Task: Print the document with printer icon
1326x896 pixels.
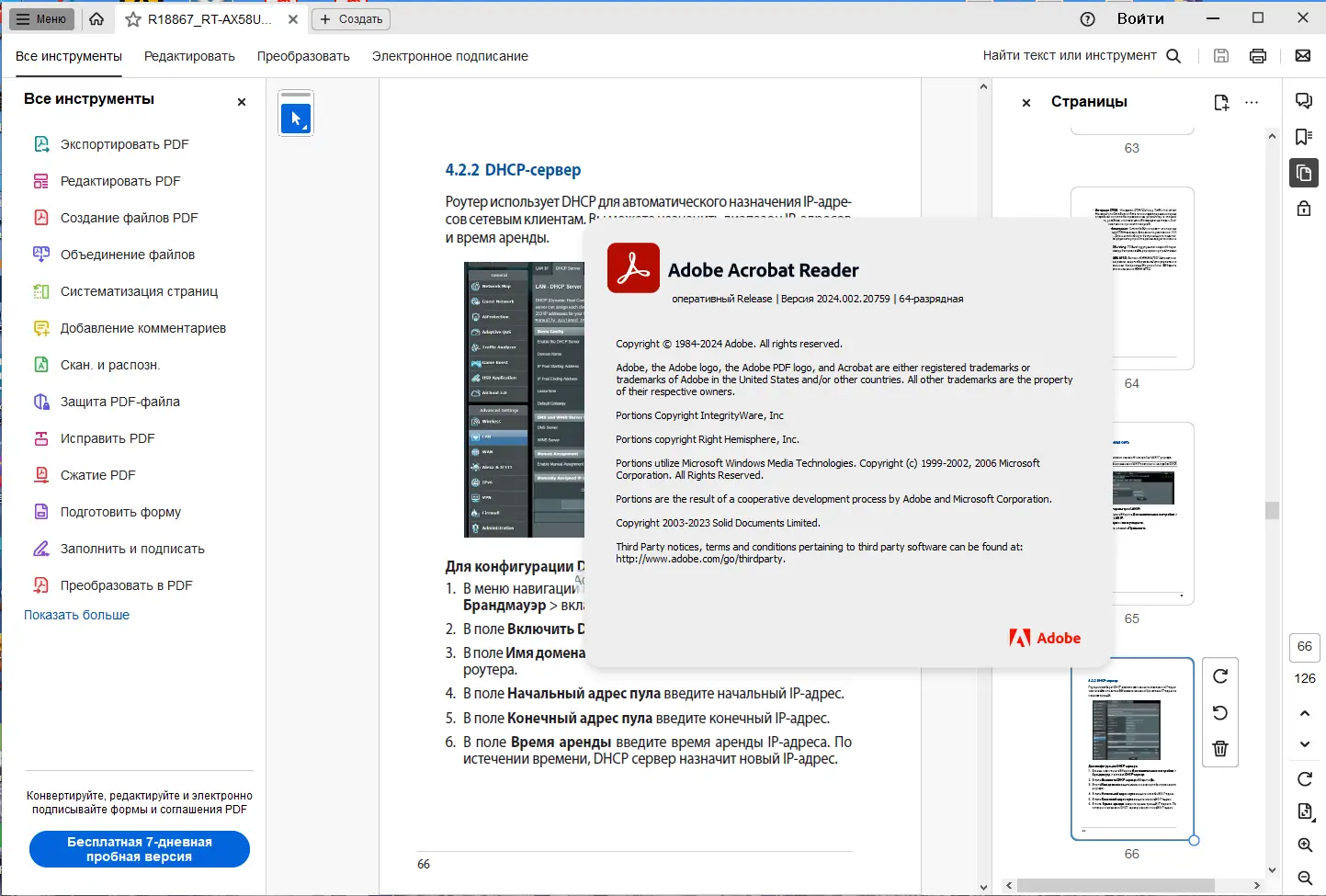Action: tap(1258, 56)
